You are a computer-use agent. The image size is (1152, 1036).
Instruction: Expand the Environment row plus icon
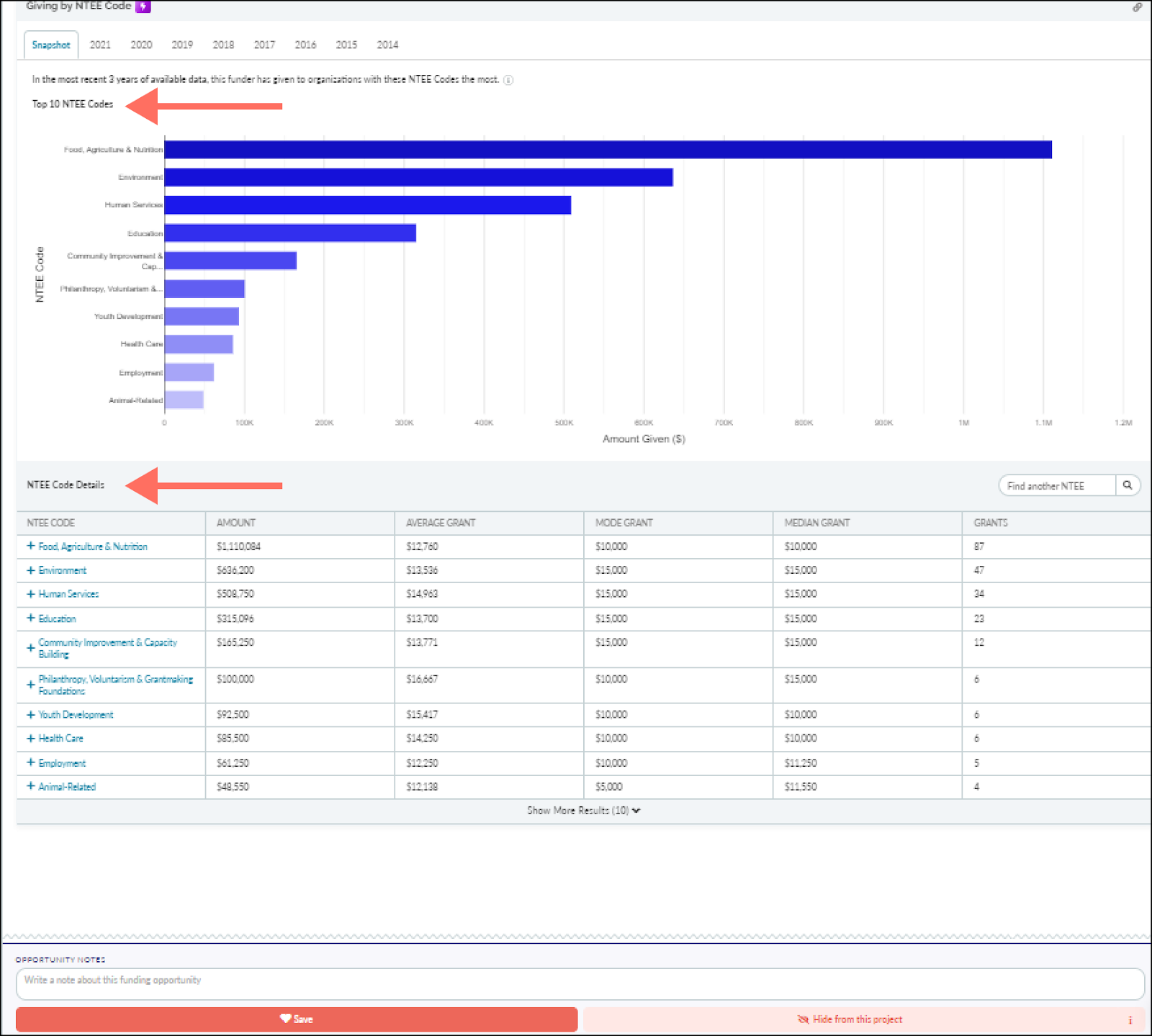tap(31, 570)
